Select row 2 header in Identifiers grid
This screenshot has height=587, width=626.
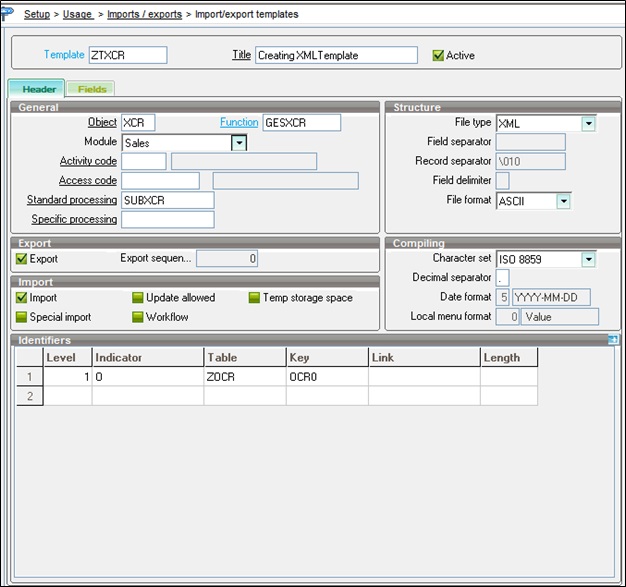[x=30, y=396]
